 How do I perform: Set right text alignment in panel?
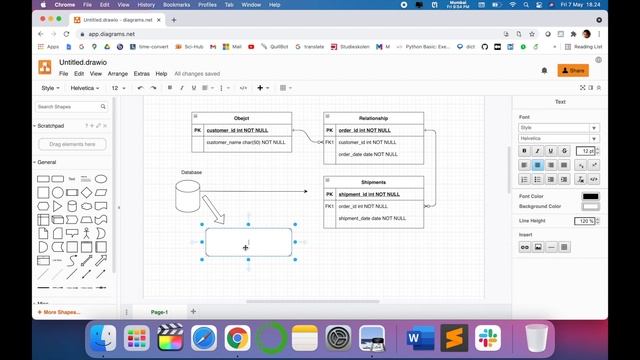[551, 165]
